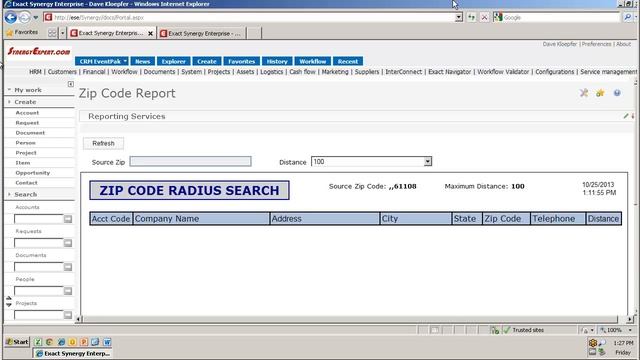Click the Word quick launch icon
The height and width of the screenshot is (360, 640).
coord(107,342)
